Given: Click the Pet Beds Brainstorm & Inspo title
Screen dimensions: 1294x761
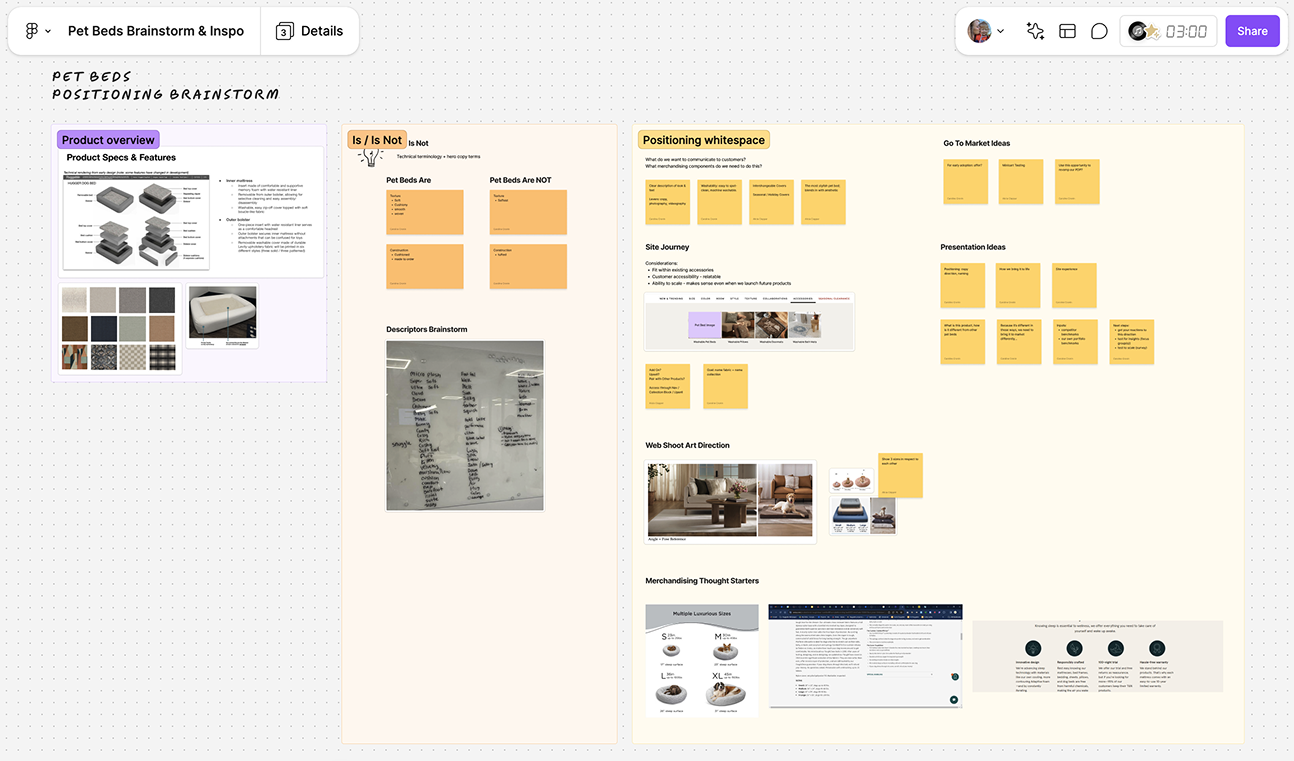Looking at the screenshot, I should coord(155,30).
